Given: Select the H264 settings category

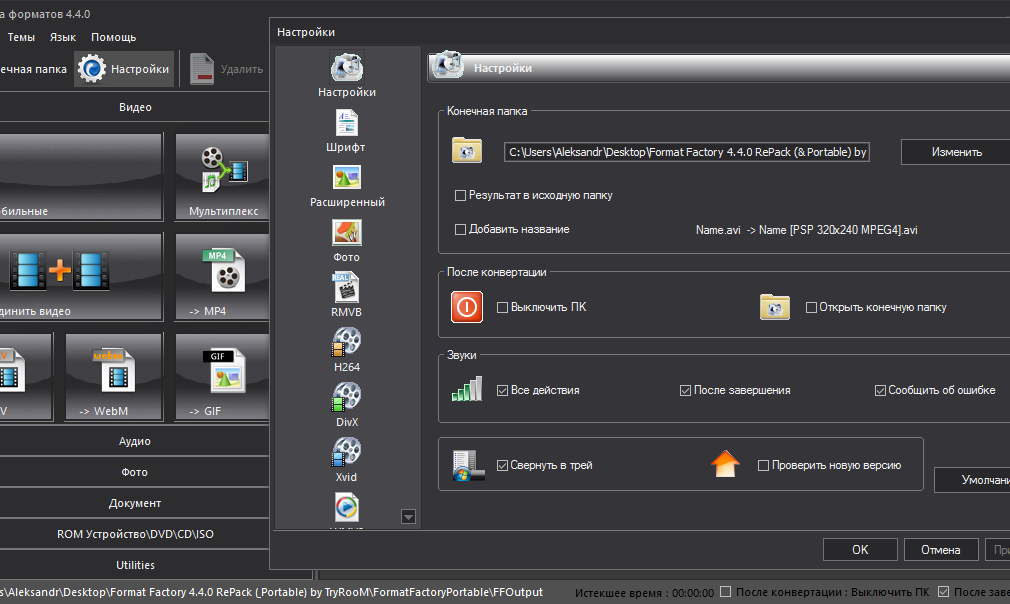Looking at the screenshot, I should [x=347, y=350].
